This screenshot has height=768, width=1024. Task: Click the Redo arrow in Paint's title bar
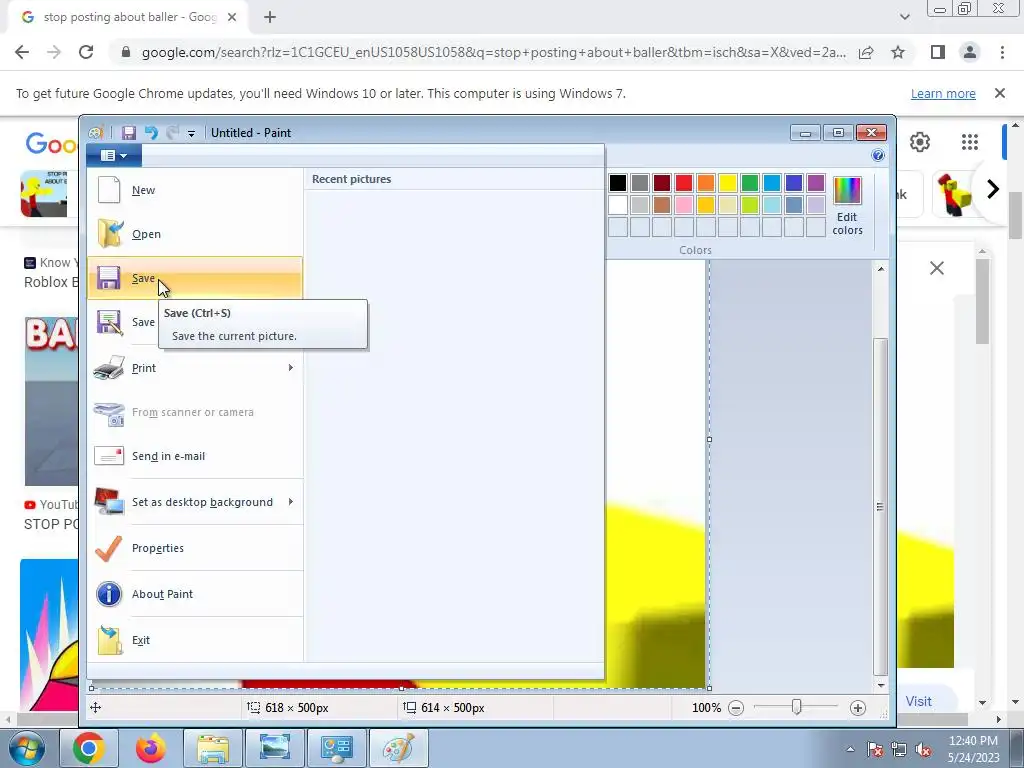coord(172,133)
